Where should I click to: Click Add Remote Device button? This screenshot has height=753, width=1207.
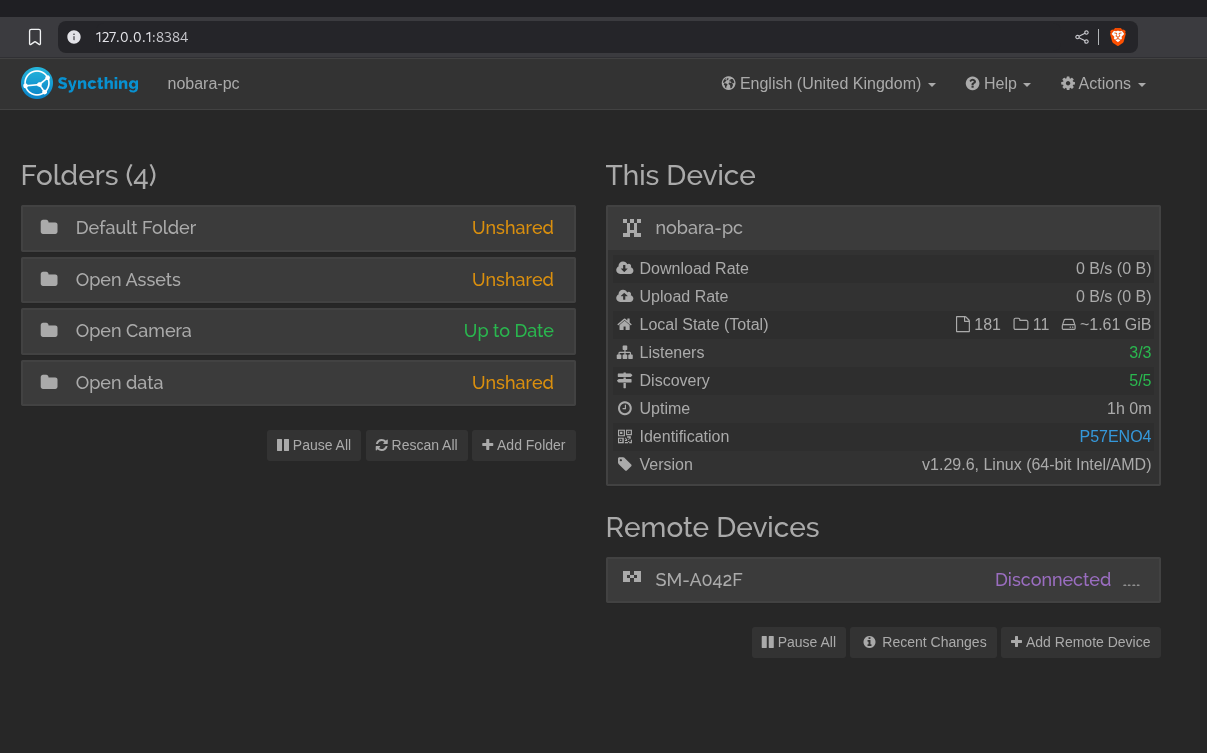coord(1081,642)
